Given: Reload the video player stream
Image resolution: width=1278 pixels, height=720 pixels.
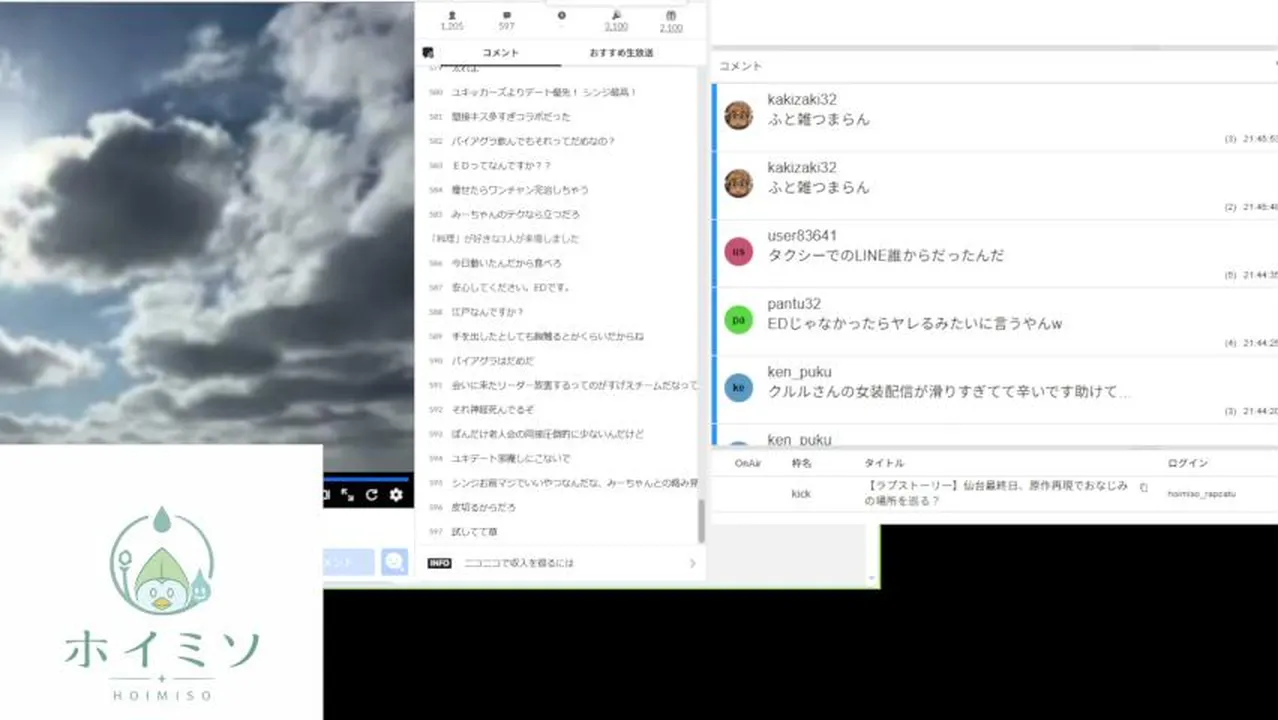Looking at the screenshot, I should click(x=372, y=495).
